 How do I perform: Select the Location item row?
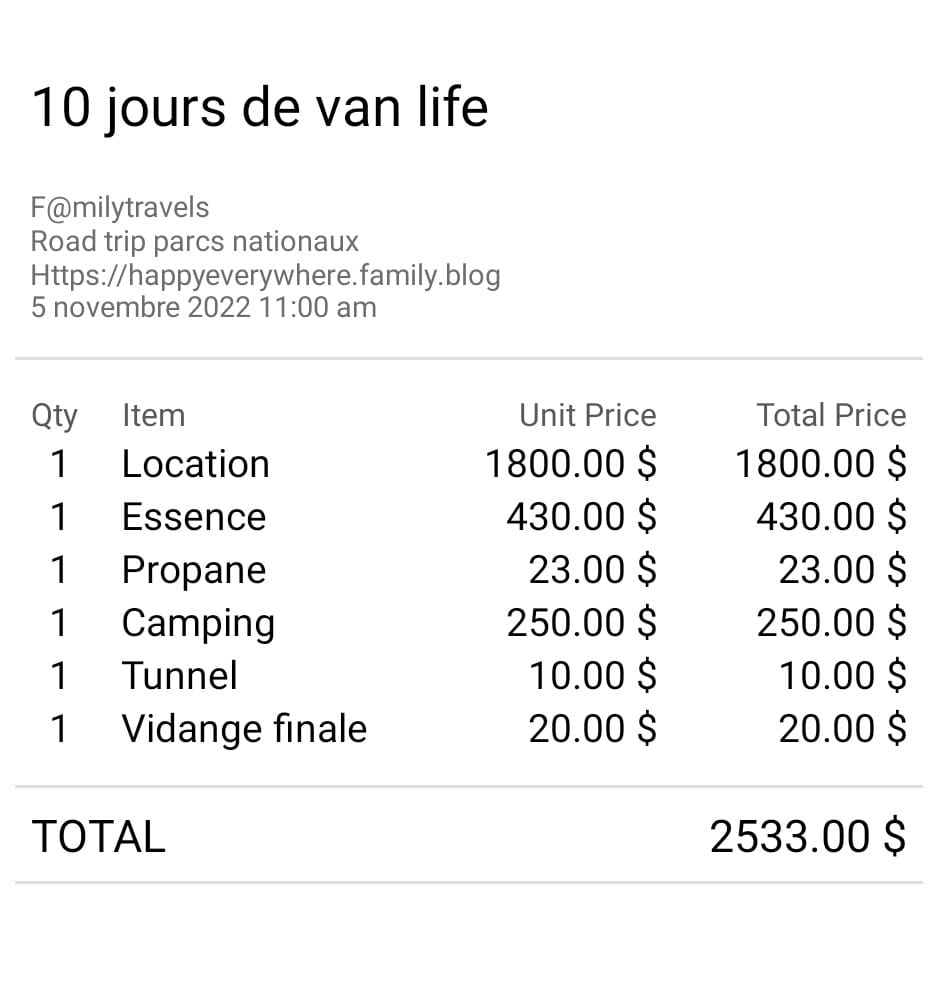tap(195, 464)
